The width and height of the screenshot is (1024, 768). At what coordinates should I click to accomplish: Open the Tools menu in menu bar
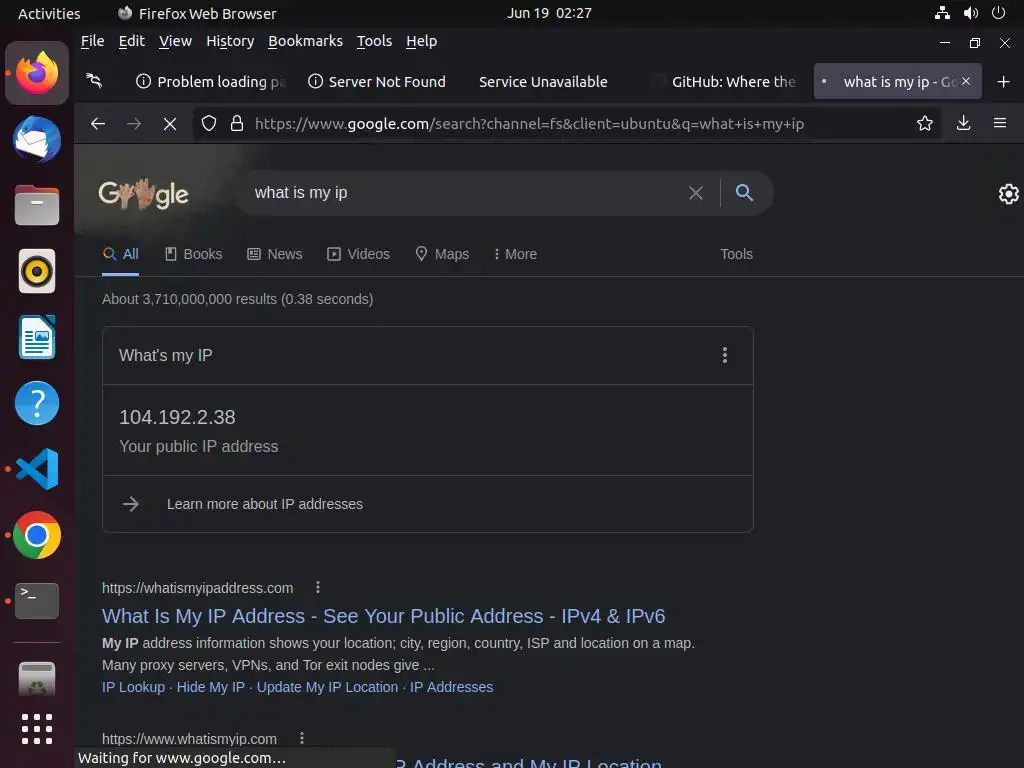pyautogui.click(x=374, y=41)
